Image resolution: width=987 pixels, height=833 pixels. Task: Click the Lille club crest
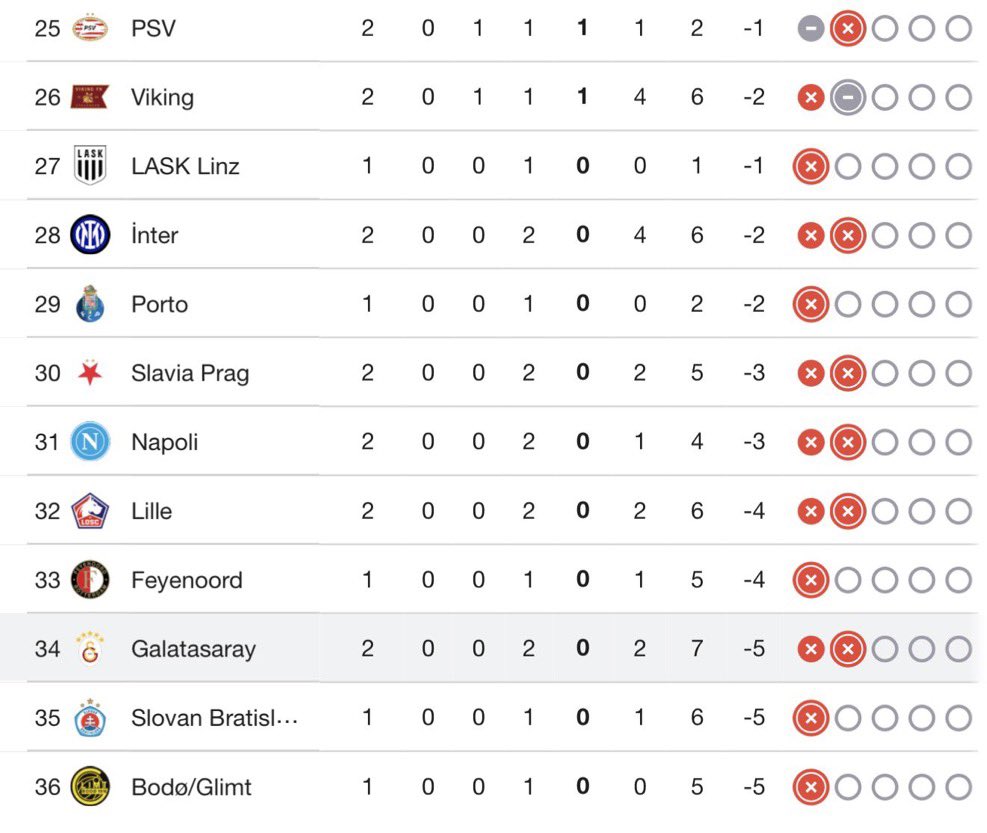pyautogui.click(x=90, y=511)
